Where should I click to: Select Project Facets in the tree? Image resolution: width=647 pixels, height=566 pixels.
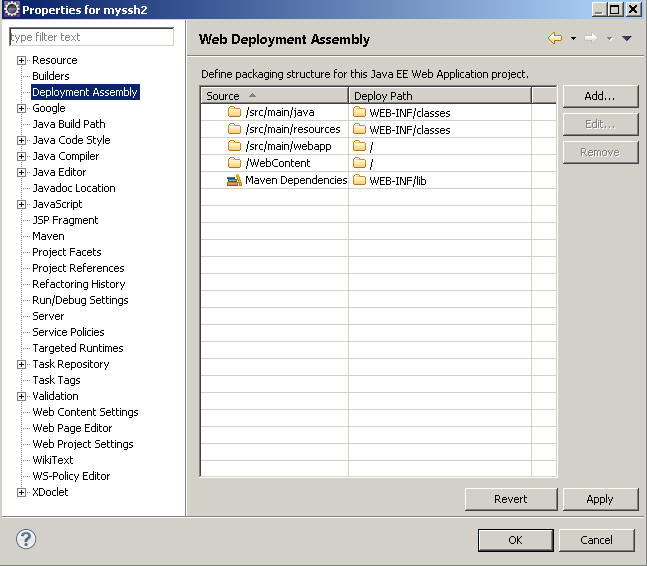66,252
